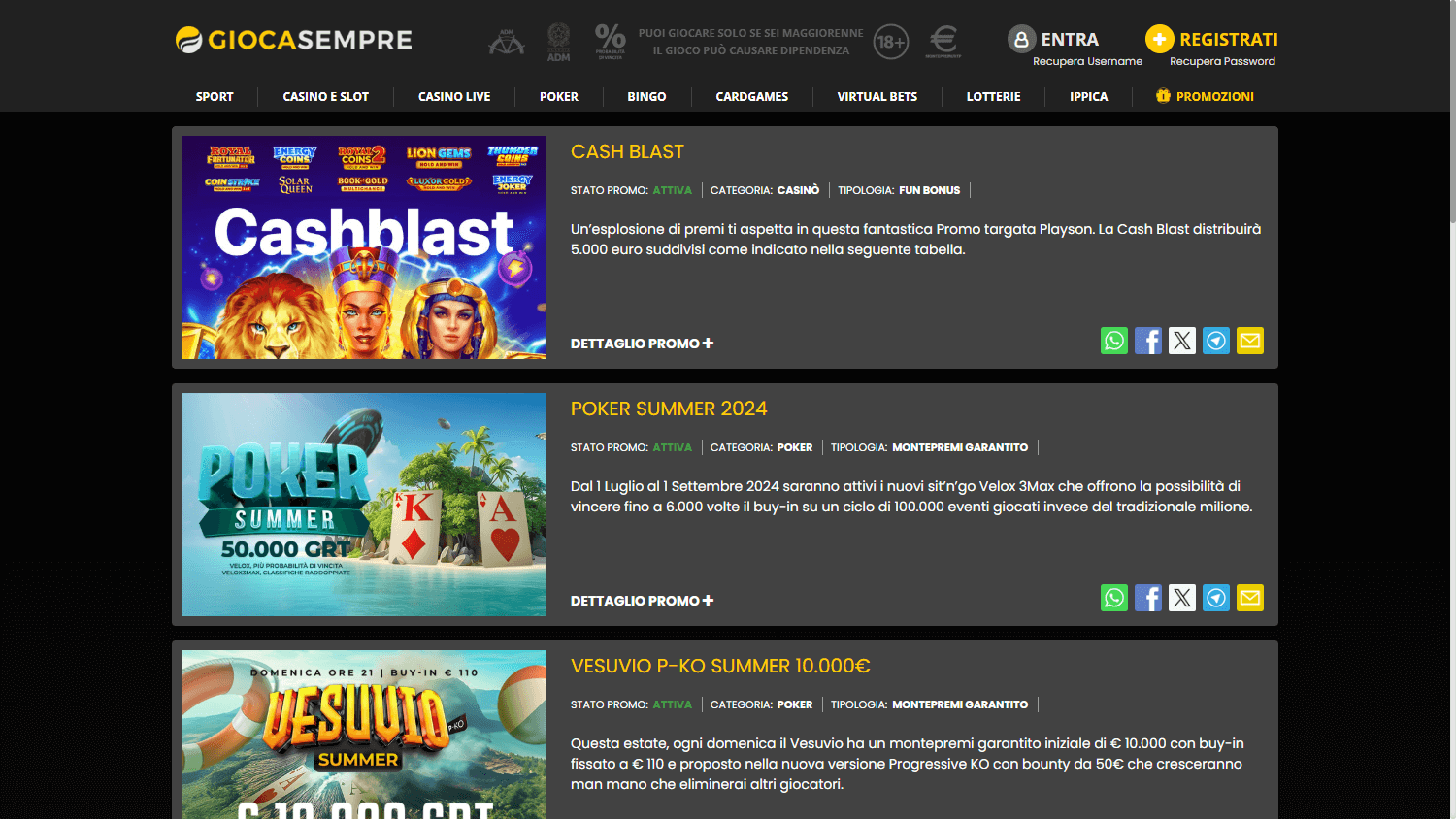Image resolution: width=1456 pixels, height=819 pixels.
Task: Click the Cash Blast 'CASINÒ' category label
Action: 798,190
